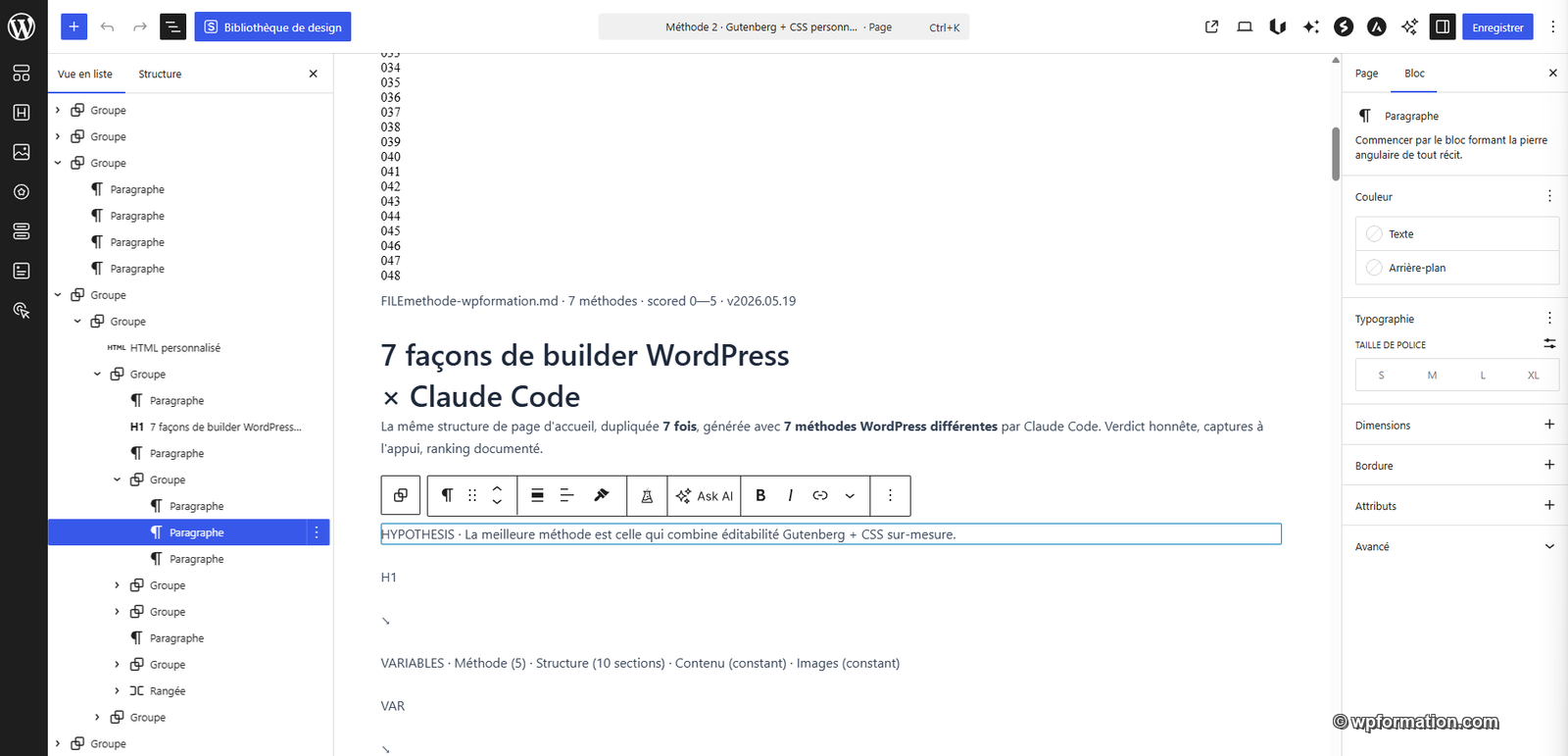Undo the last change

click(x=108, y=26)
